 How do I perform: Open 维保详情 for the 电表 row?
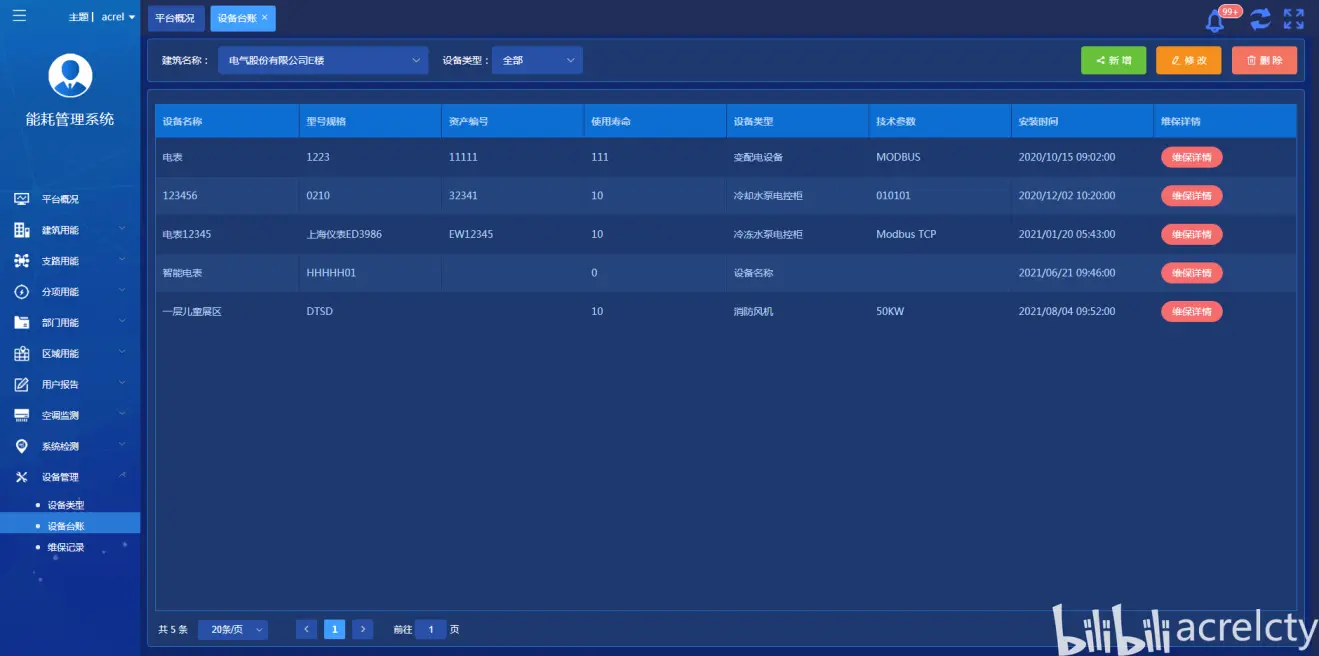1192,157
